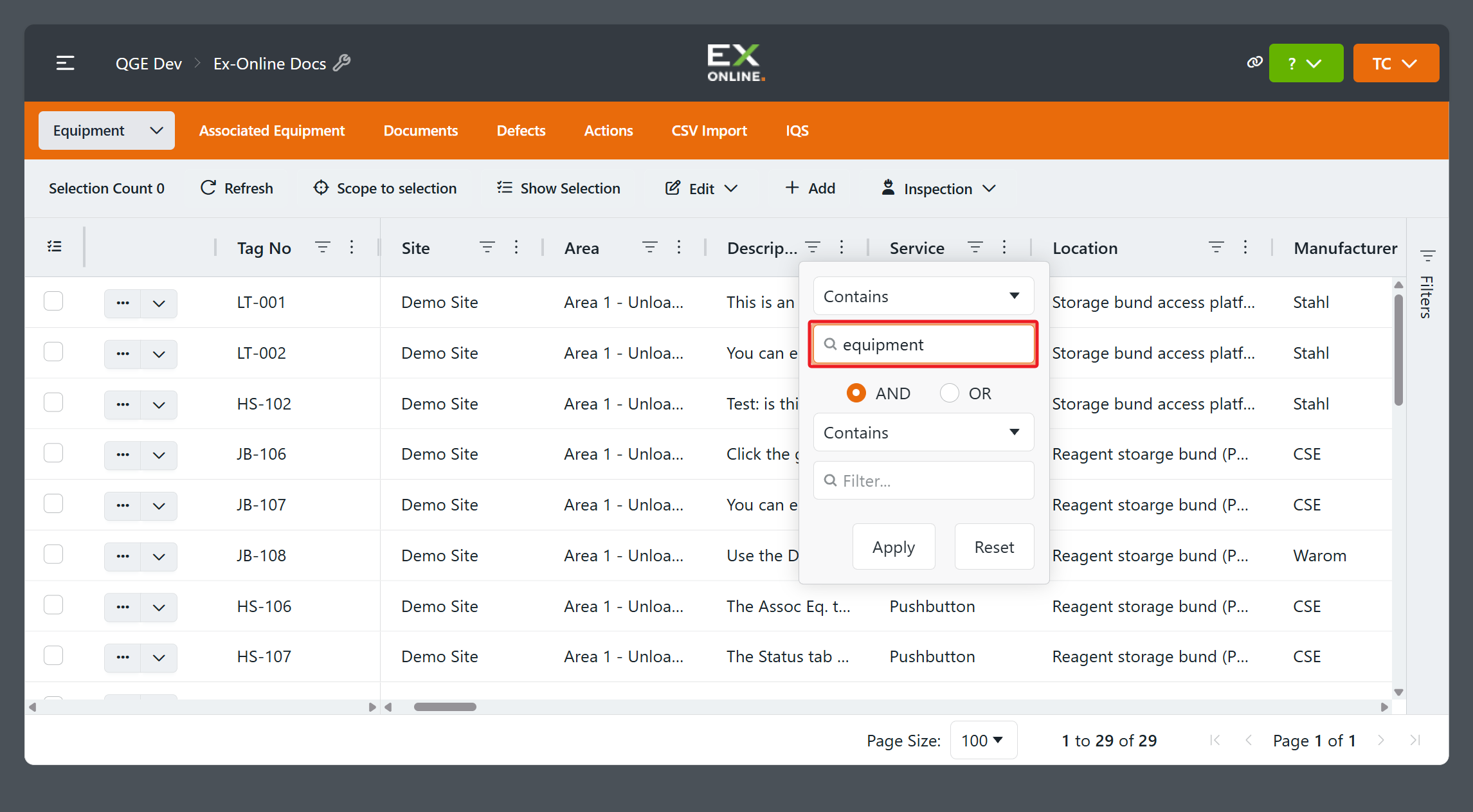Open the Site column options menu
The image size is (1473, 812).
(516, 248)
